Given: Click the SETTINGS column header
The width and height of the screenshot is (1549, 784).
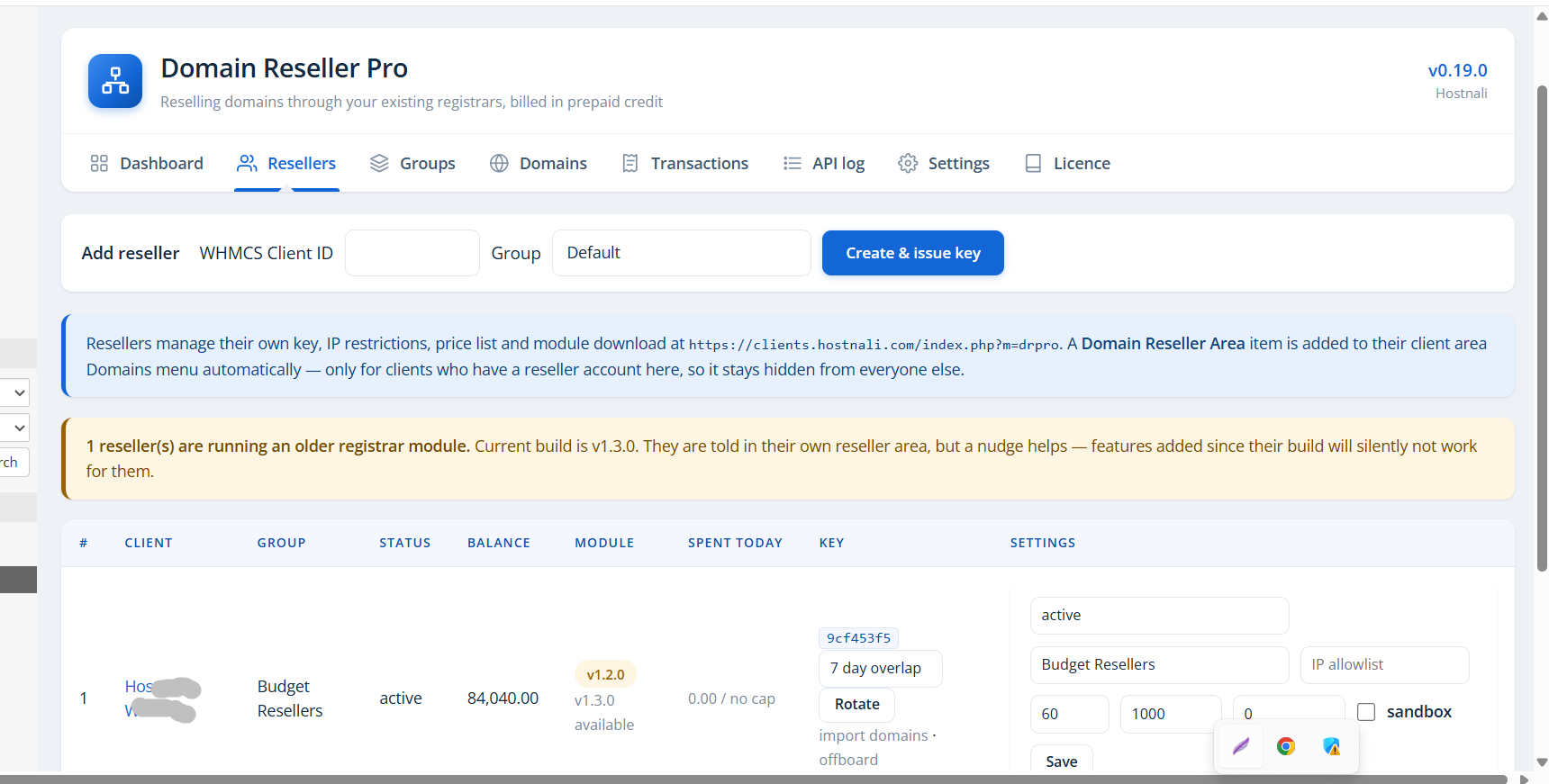Looking at the screenshot, I should 1043,543.
